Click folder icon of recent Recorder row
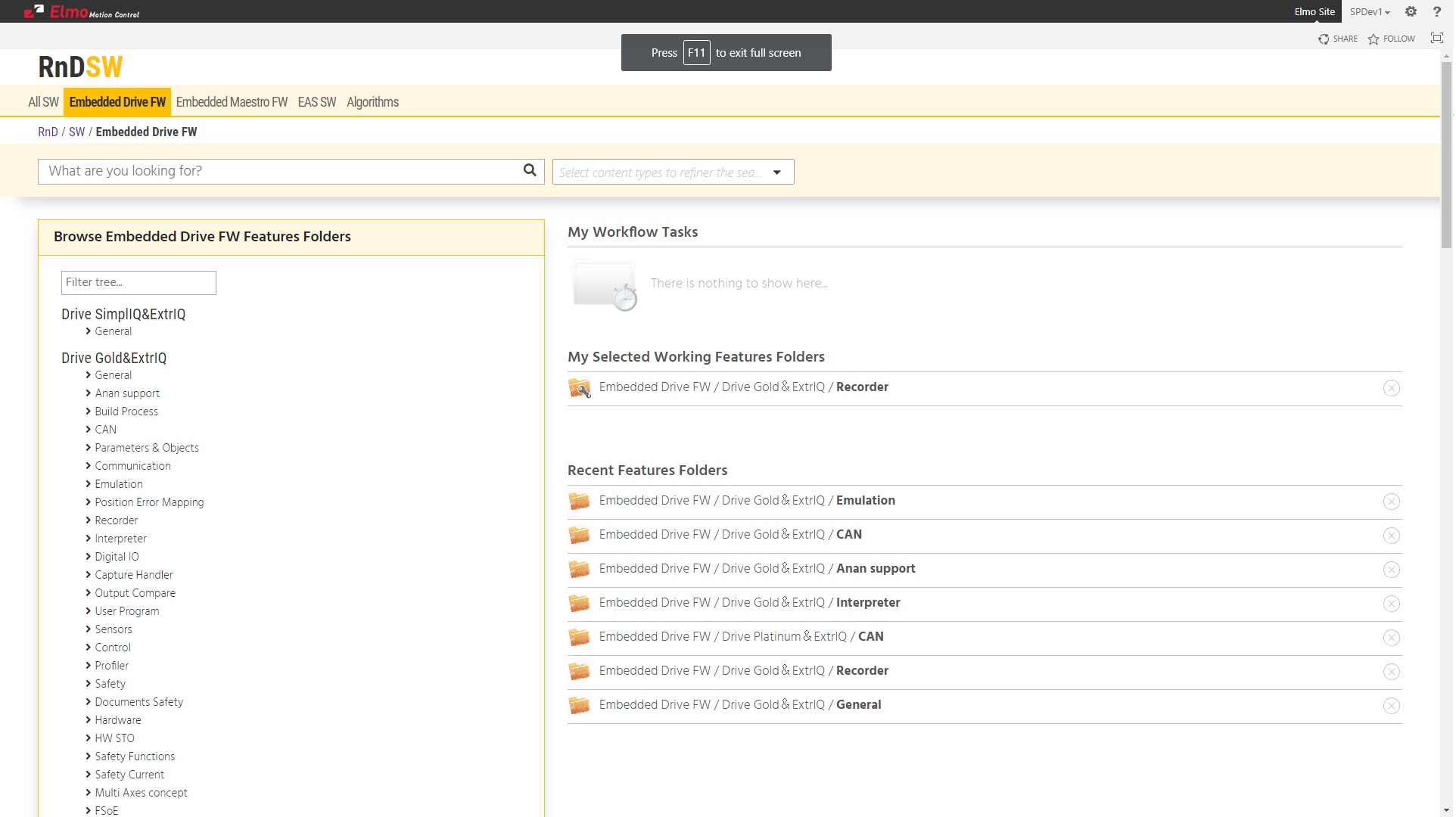 click(x=579, y=671)
